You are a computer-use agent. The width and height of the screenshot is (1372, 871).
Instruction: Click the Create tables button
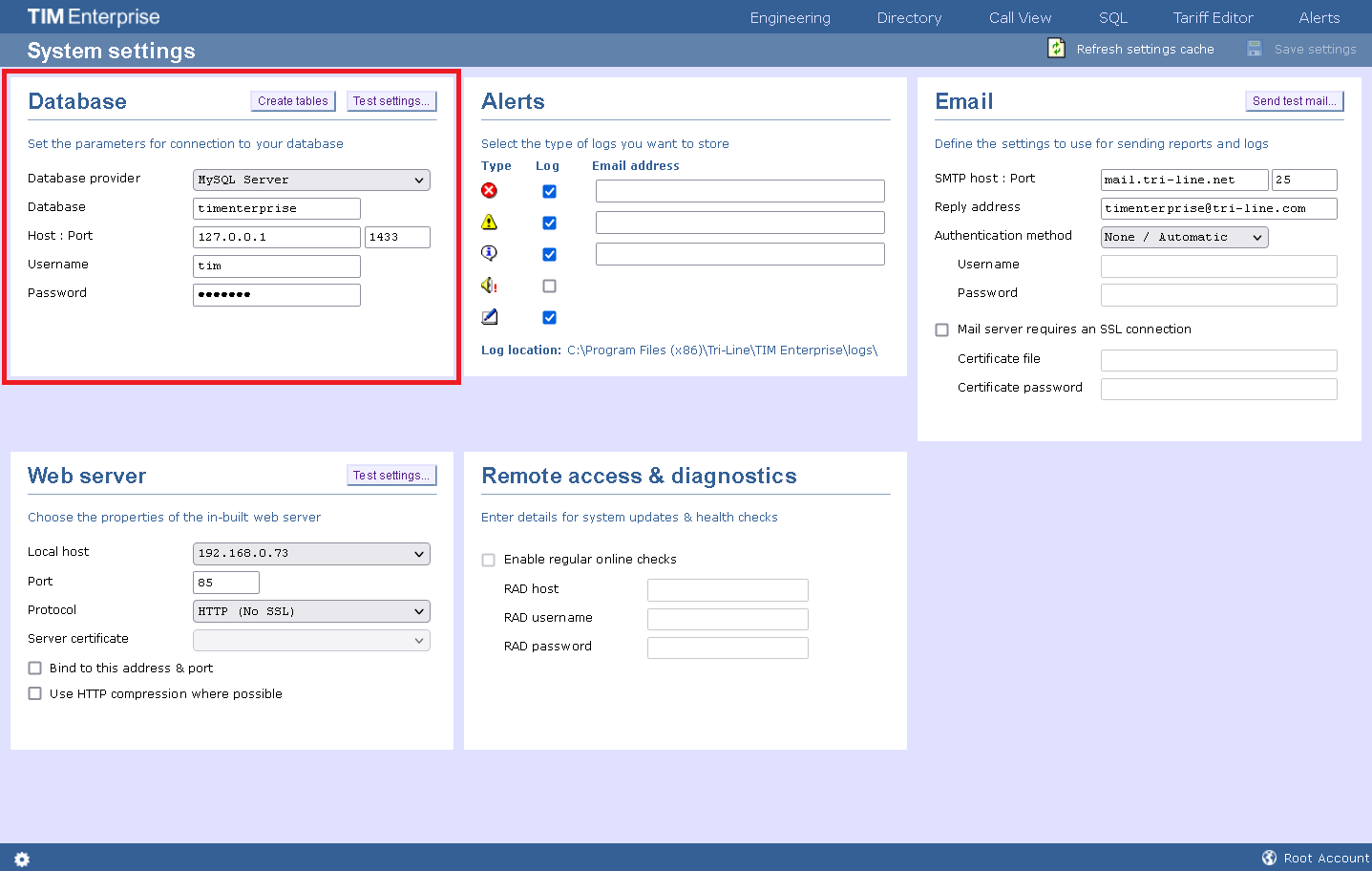292,100
